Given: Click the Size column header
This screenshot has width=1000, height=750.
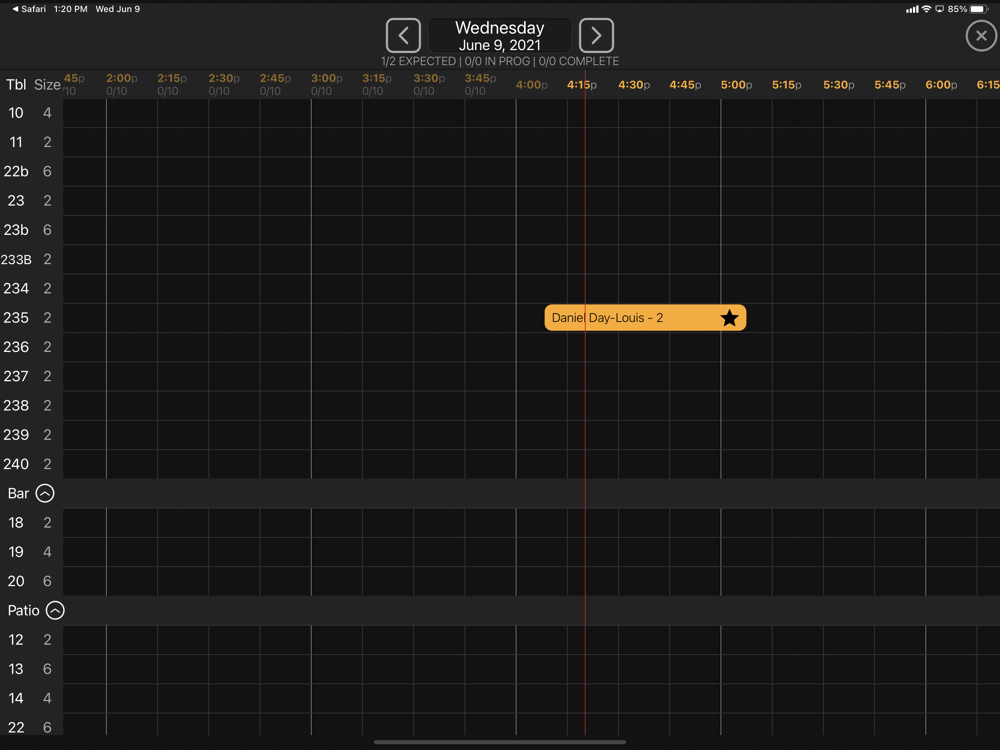Looking at the screenshot, I should tap(47, 85).
